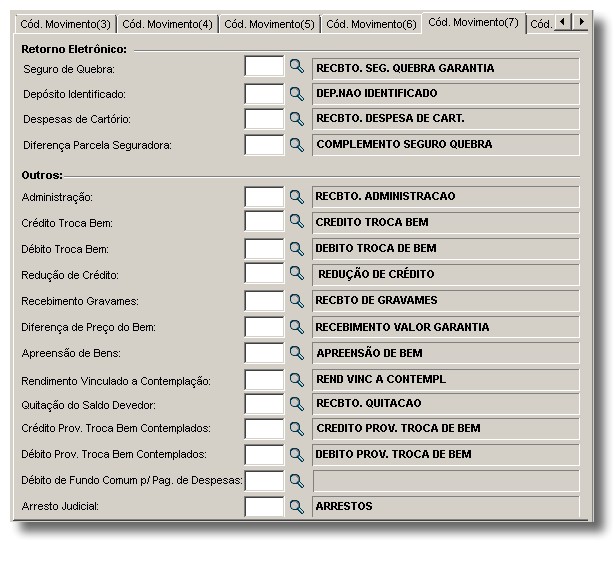614x572 pixels.
Task: Click the Diferença de Preço do Bem input
Action: click(264, 327)
